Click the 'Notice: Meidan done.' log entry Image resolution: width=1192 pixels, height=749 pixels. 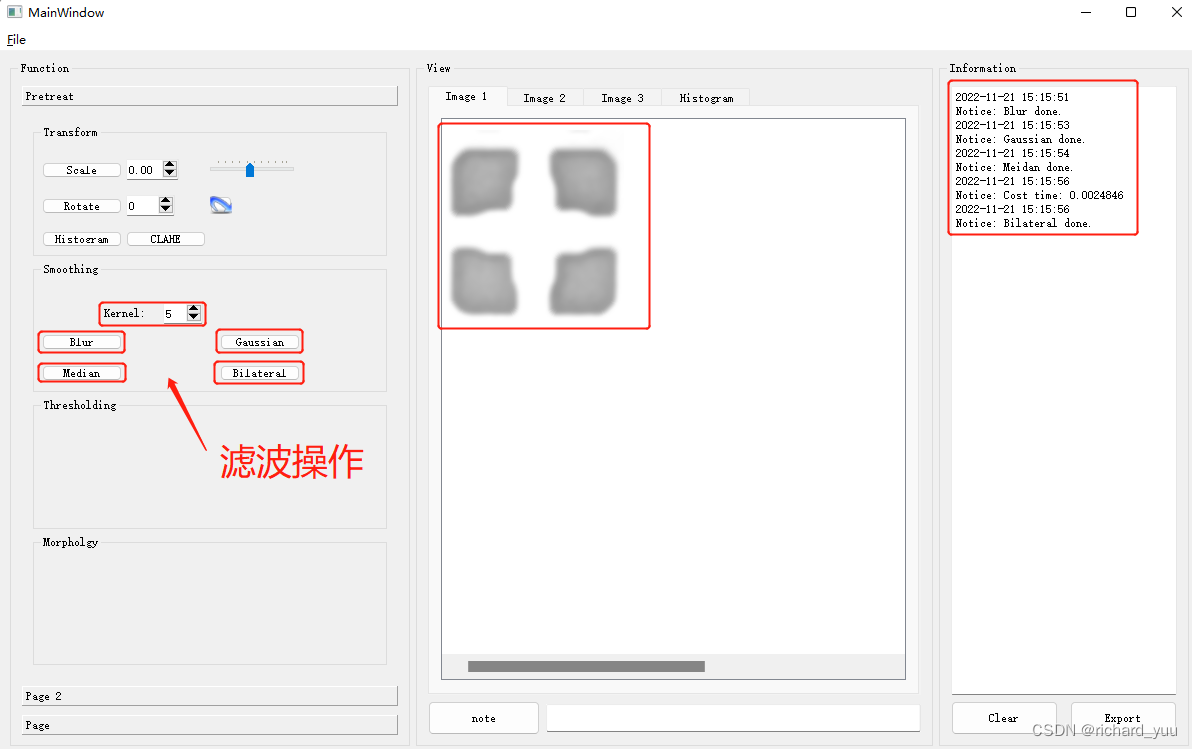point(1014,167)
